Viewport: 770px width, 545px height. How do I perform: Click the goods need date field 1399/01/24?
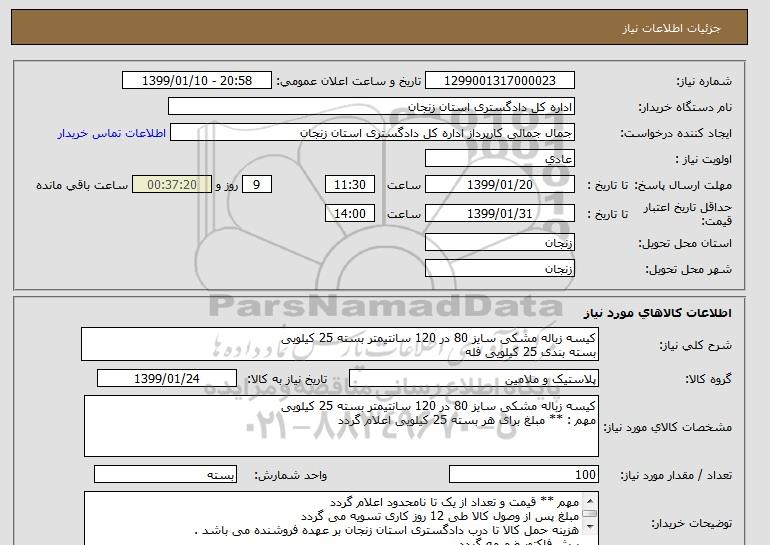167,379
